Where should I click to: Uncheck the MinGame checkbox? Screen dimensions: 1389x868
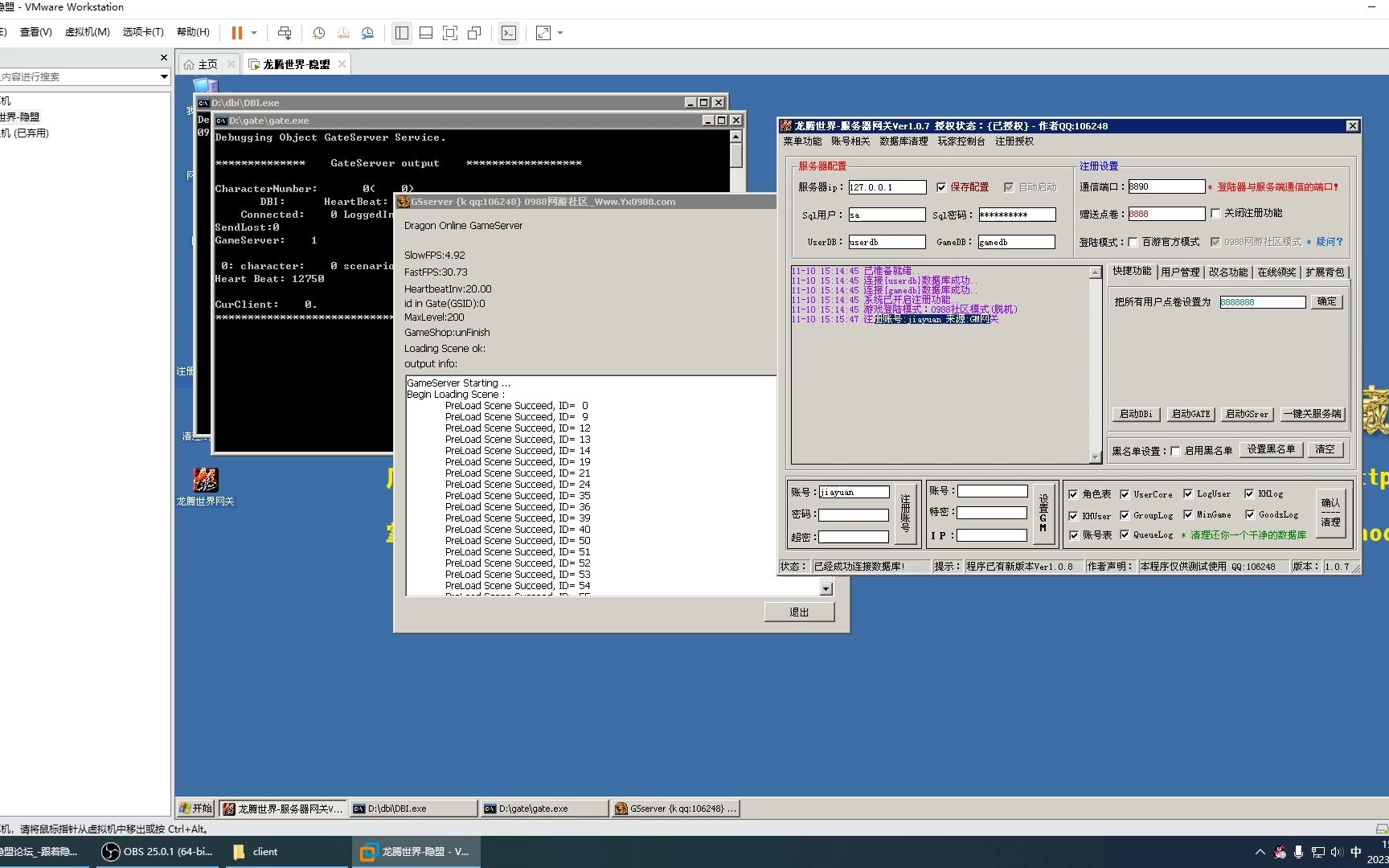pos(1188,514)
